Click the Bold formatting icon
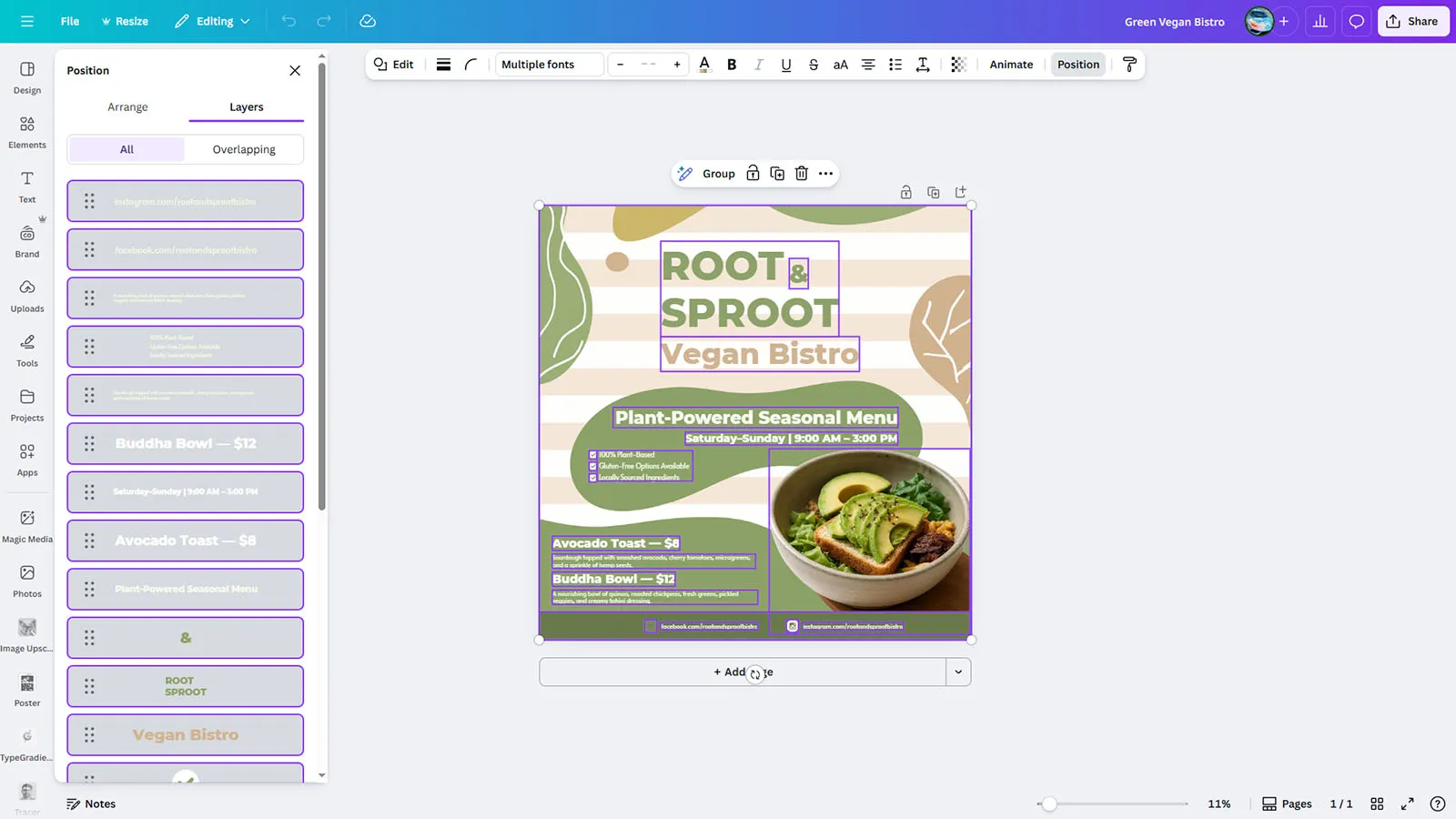The image size is (1456, 819). pyautogui.click(x=732, y=65)
